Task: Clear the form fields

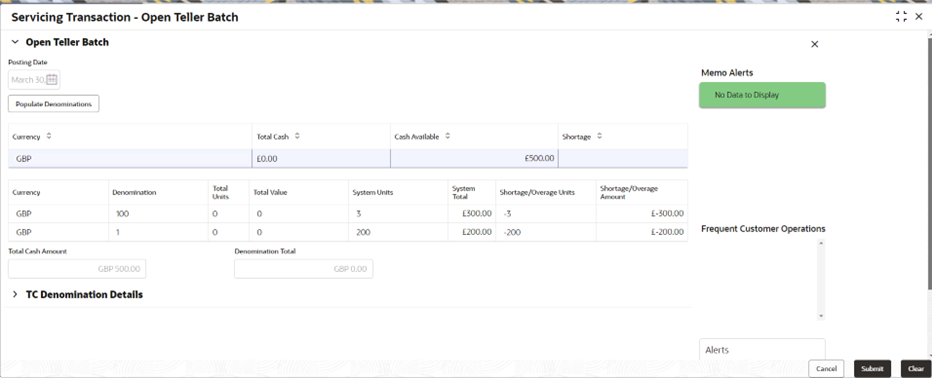Action: coord(916,368)
